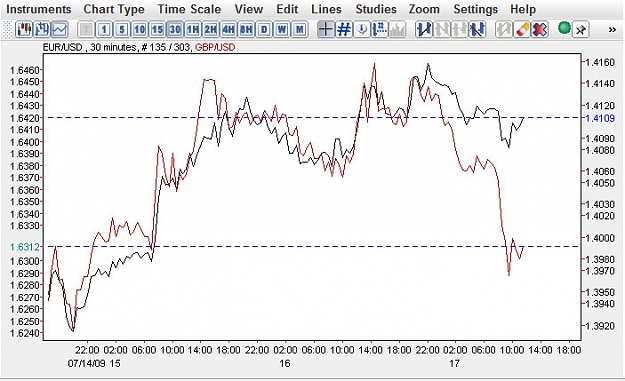Open the Lines menu

[x=326, y=9]
